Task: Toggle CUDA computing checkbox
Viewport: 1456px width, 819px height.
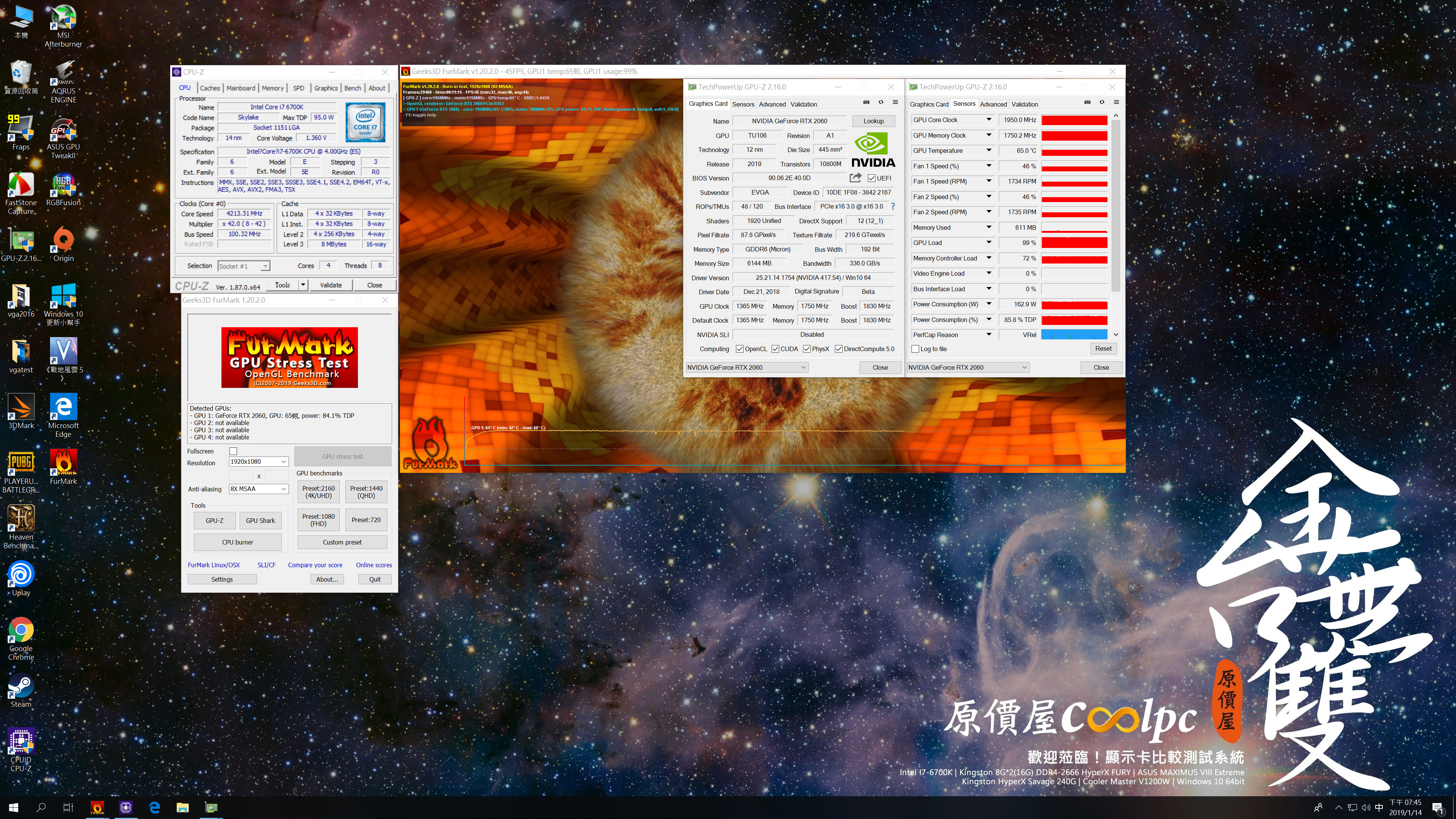Action: click(775, 349)
